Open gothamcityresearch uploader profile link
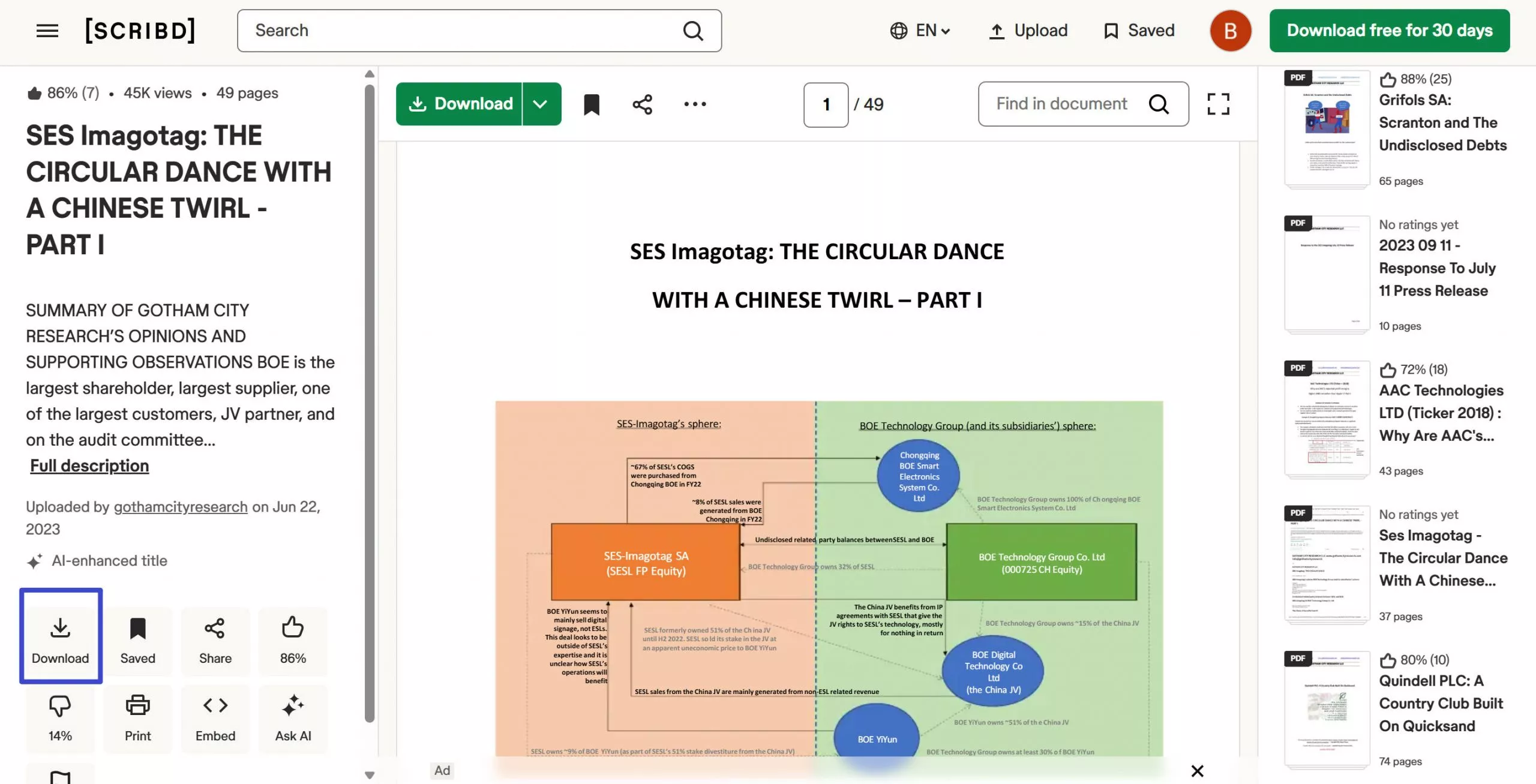The image size is (1536, 784). (x=181, y=507)
